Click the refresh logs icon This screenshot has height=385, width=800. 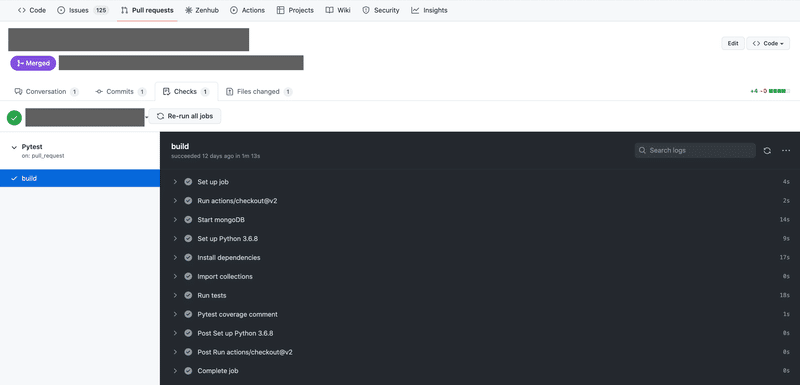coord(767,150)
